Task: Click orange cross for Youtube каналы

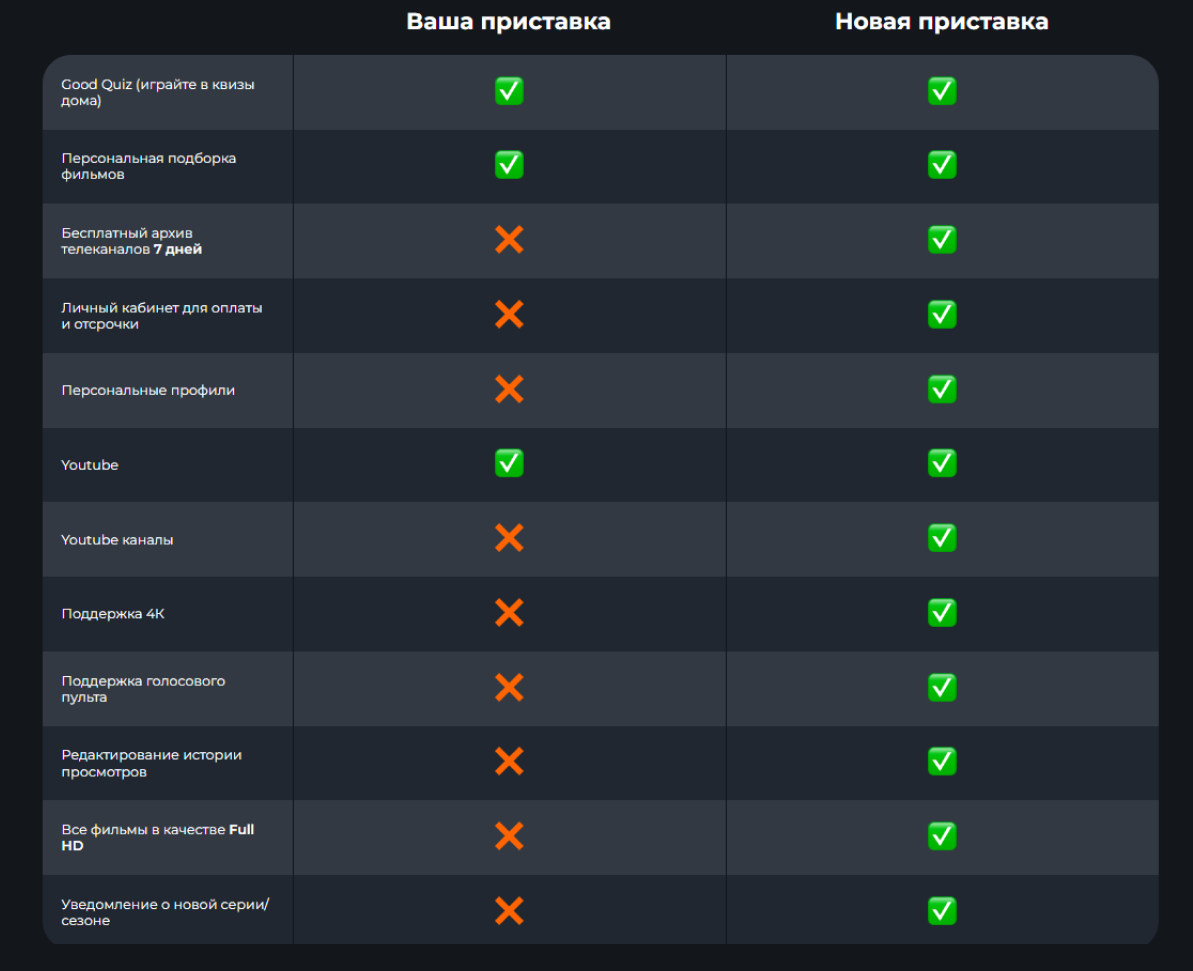Action: pos(509,538)
